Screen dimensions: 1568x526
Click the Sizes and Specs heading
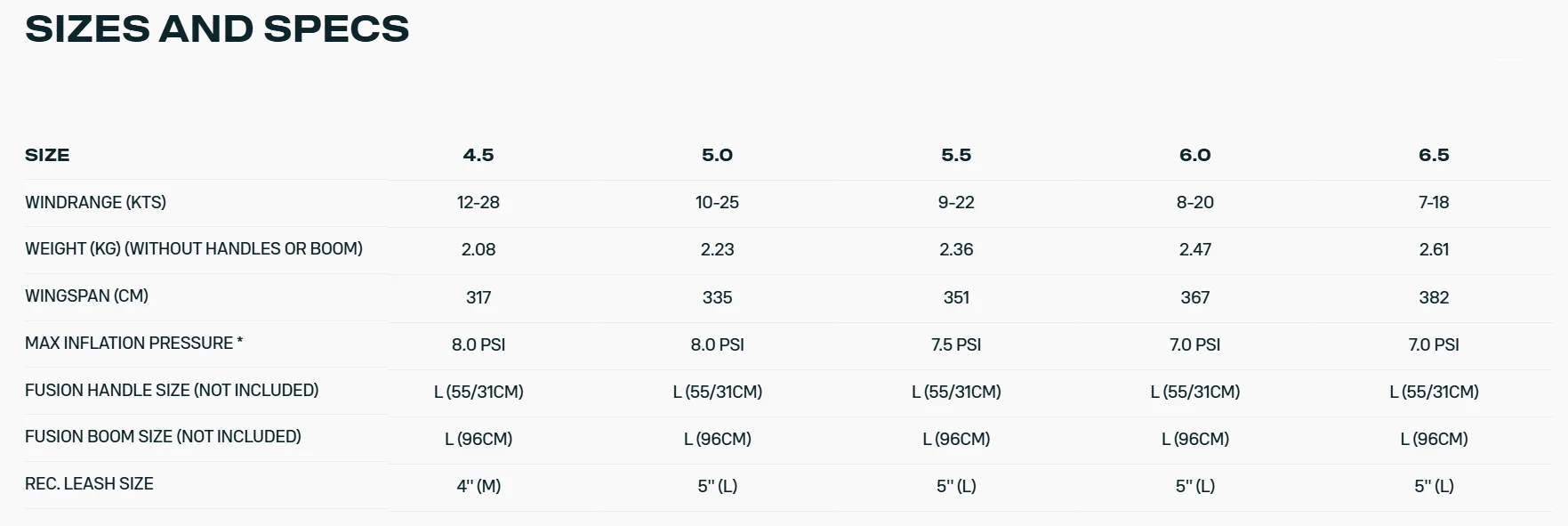(x=217, y=28)
